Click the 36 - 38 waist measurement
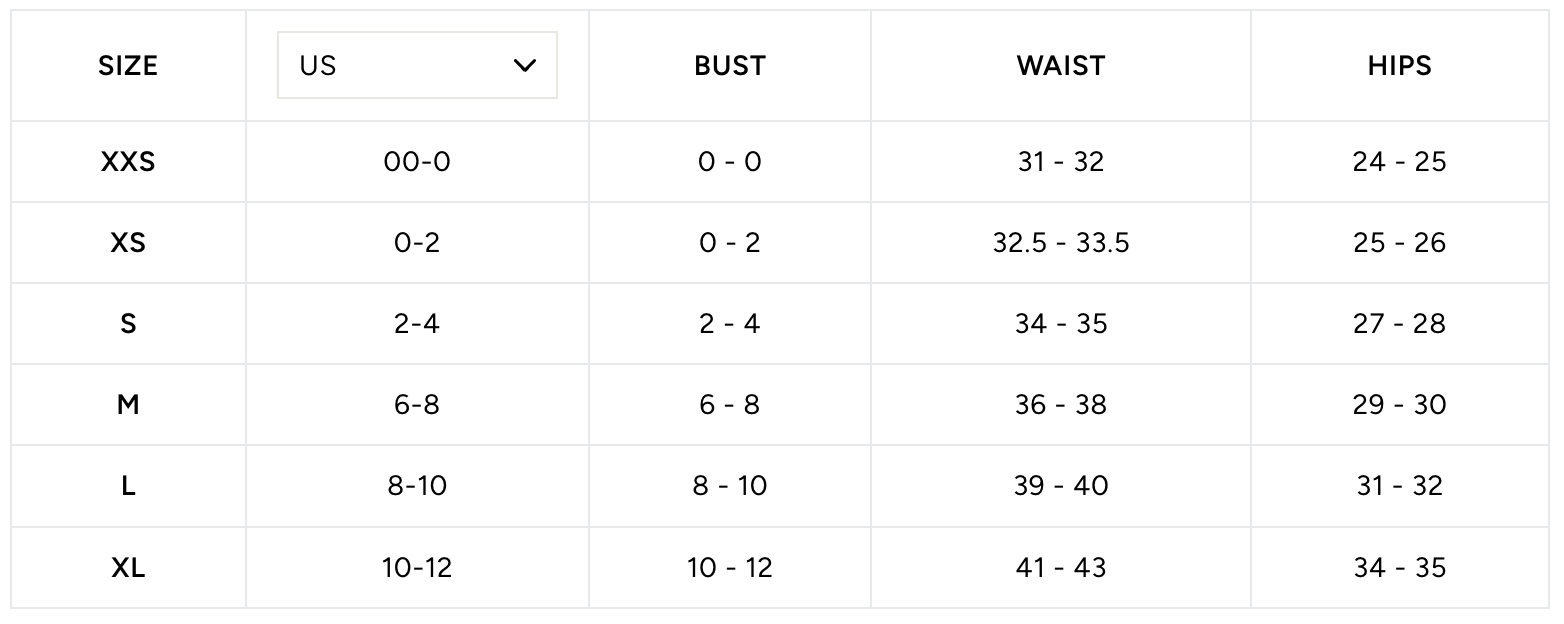This screenshot has width=1564, height=624. tap(1061, 405)
